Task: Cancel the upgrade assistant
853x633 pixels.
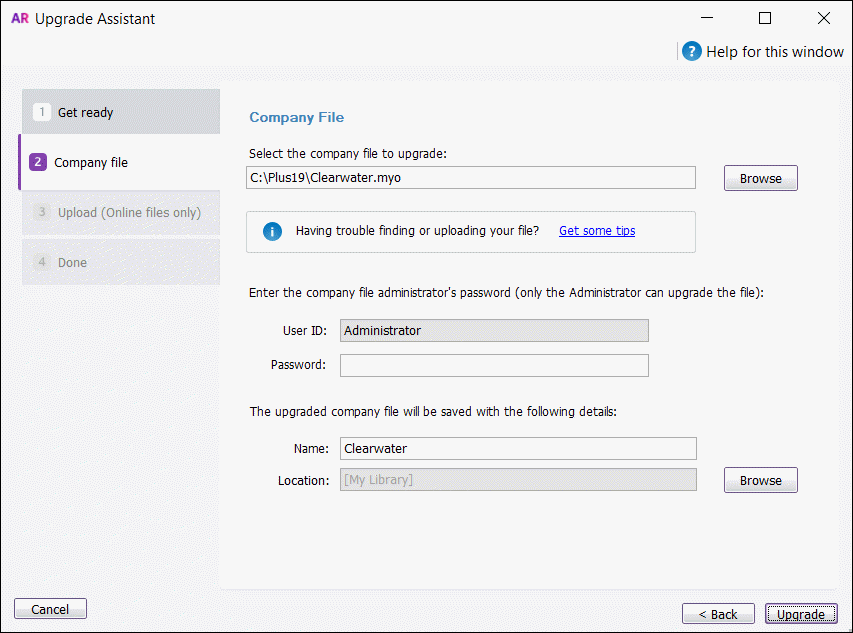Action: tap(49, 608)
